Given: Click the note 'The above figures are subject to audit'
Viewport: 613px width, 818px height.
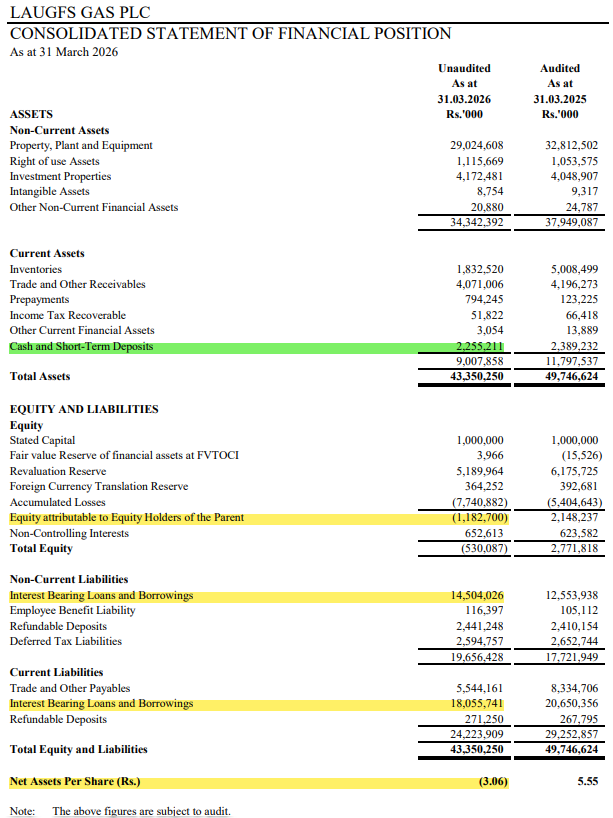Looking at the screenshot, I should click(141, 811).
